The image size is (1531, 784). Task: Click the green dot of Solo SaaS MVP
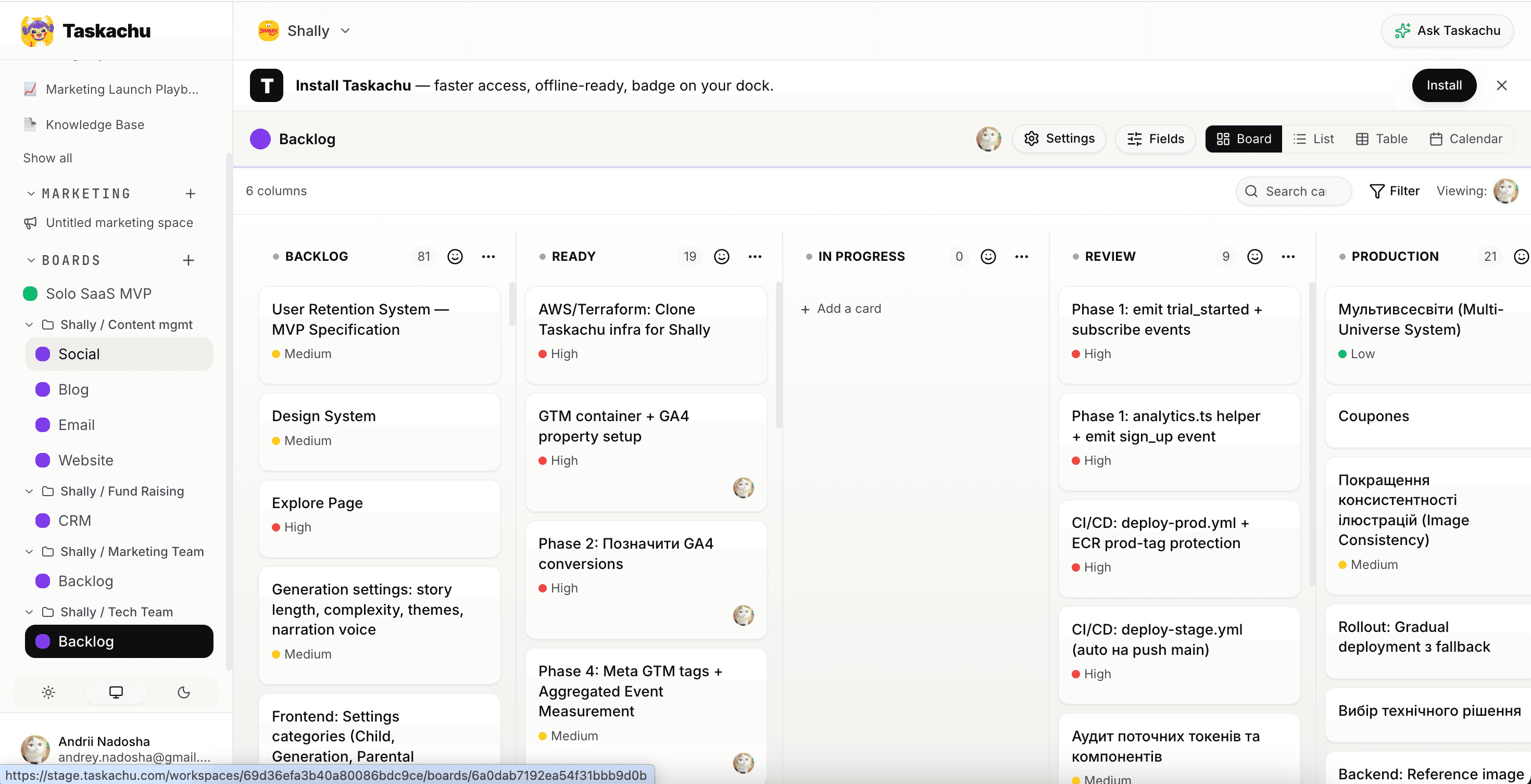coord(30,294)
